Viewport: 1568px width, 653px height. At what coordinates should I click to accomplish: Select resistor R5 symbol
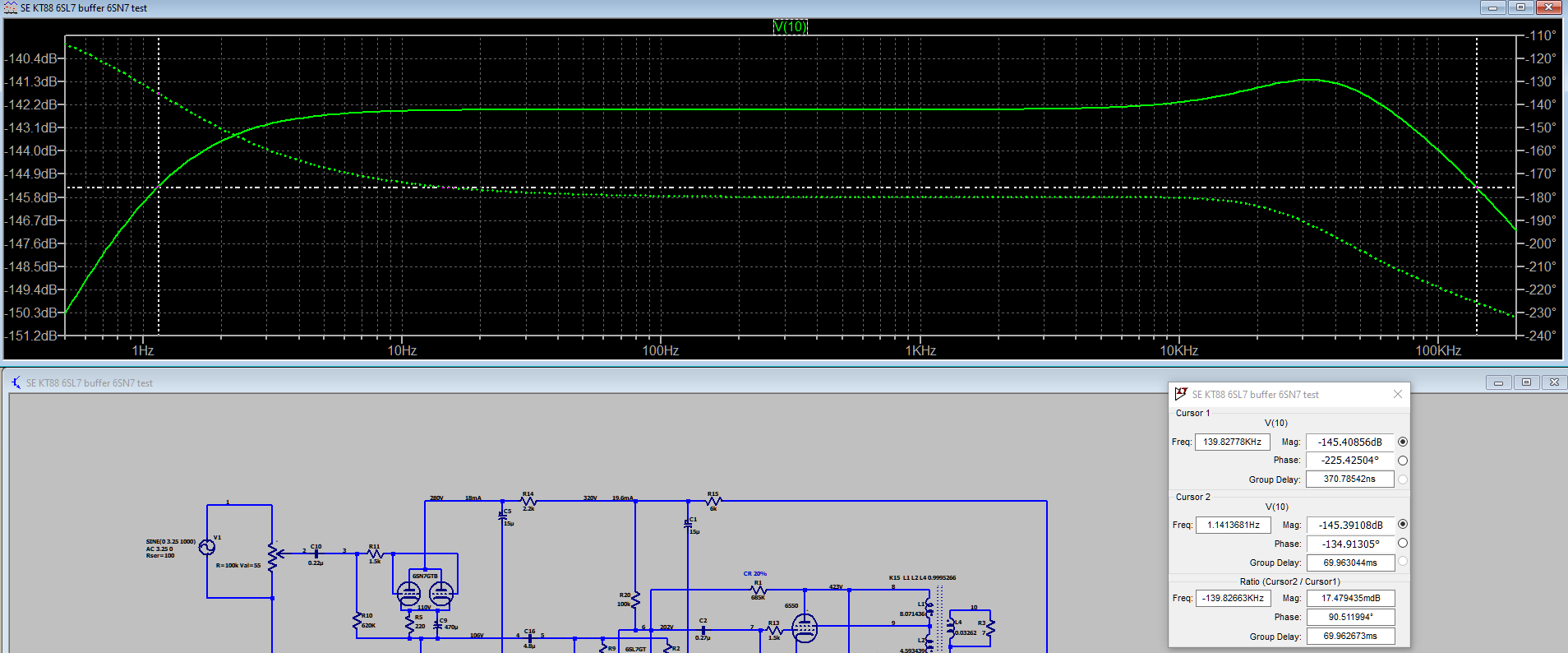pos(409,623)
